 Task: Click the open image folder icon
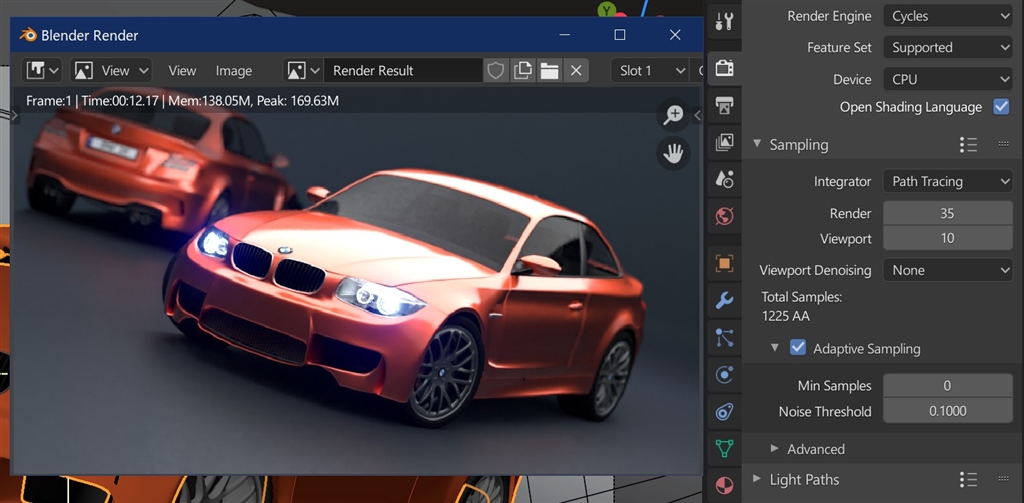(x=549, y=71)
